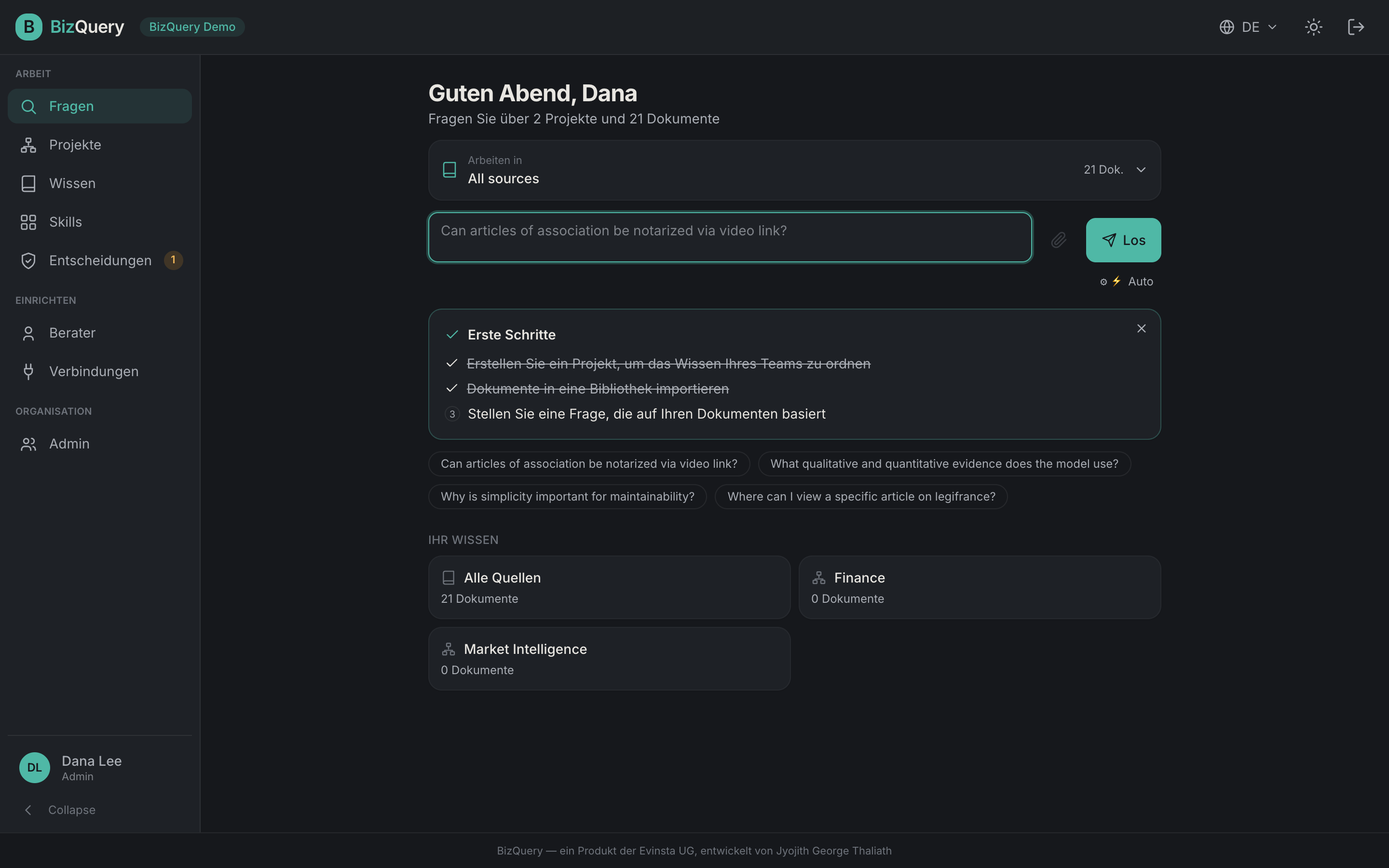
Task: Click the Dokumente importieren completed step
Action: click(x=598, y=389)
